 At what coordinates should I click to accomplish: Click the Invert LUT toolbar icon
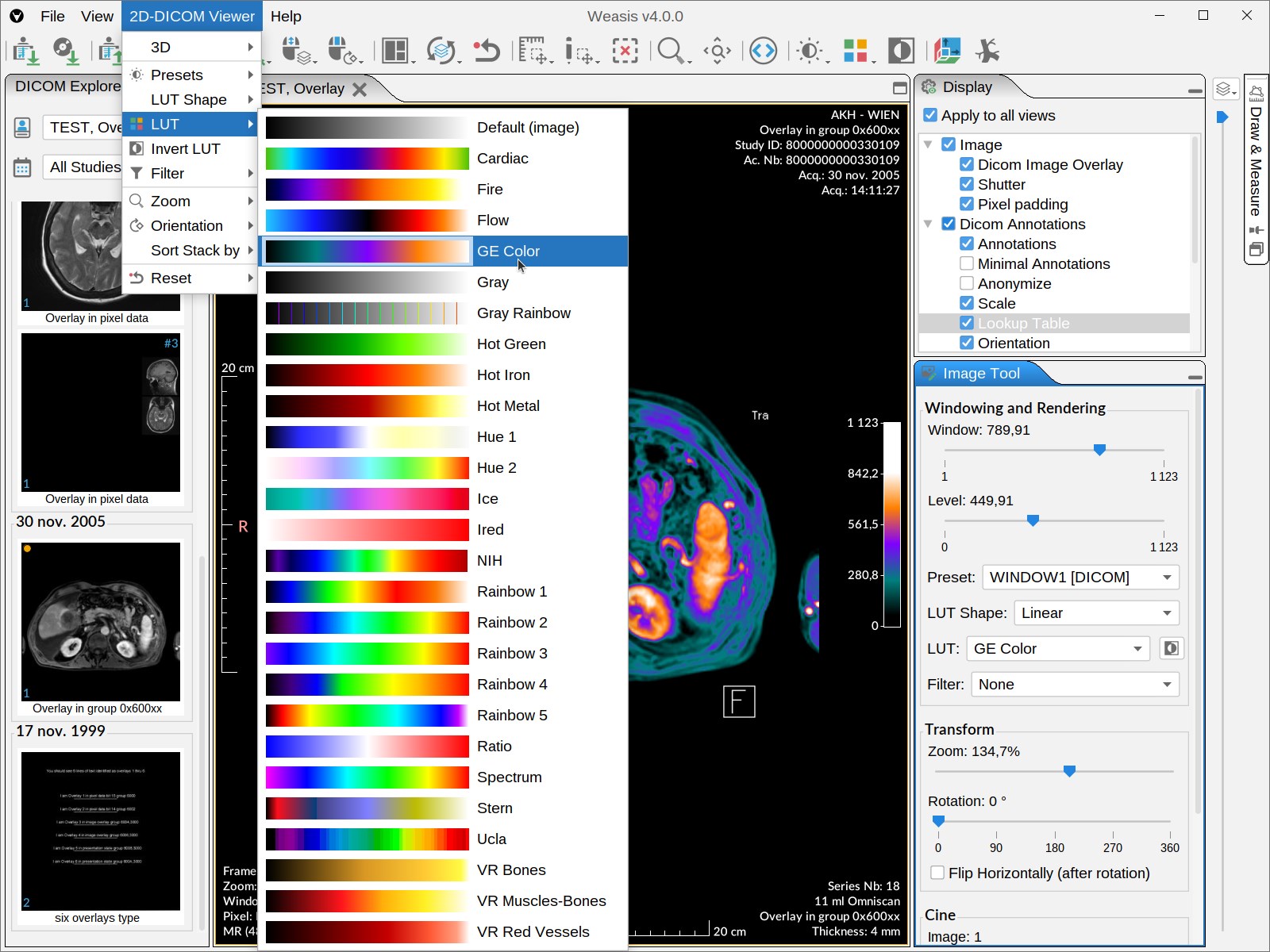[901, 51]
